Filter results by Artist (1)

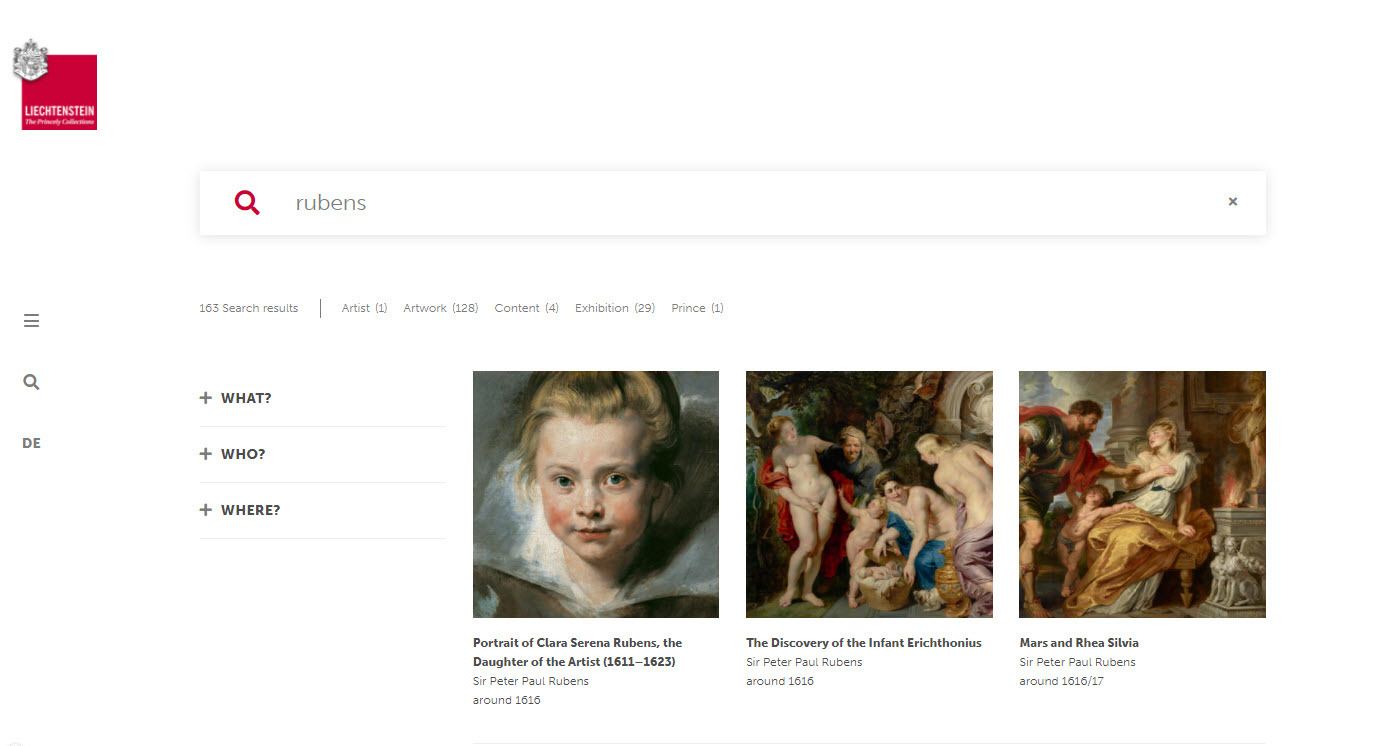pos(364,308)
